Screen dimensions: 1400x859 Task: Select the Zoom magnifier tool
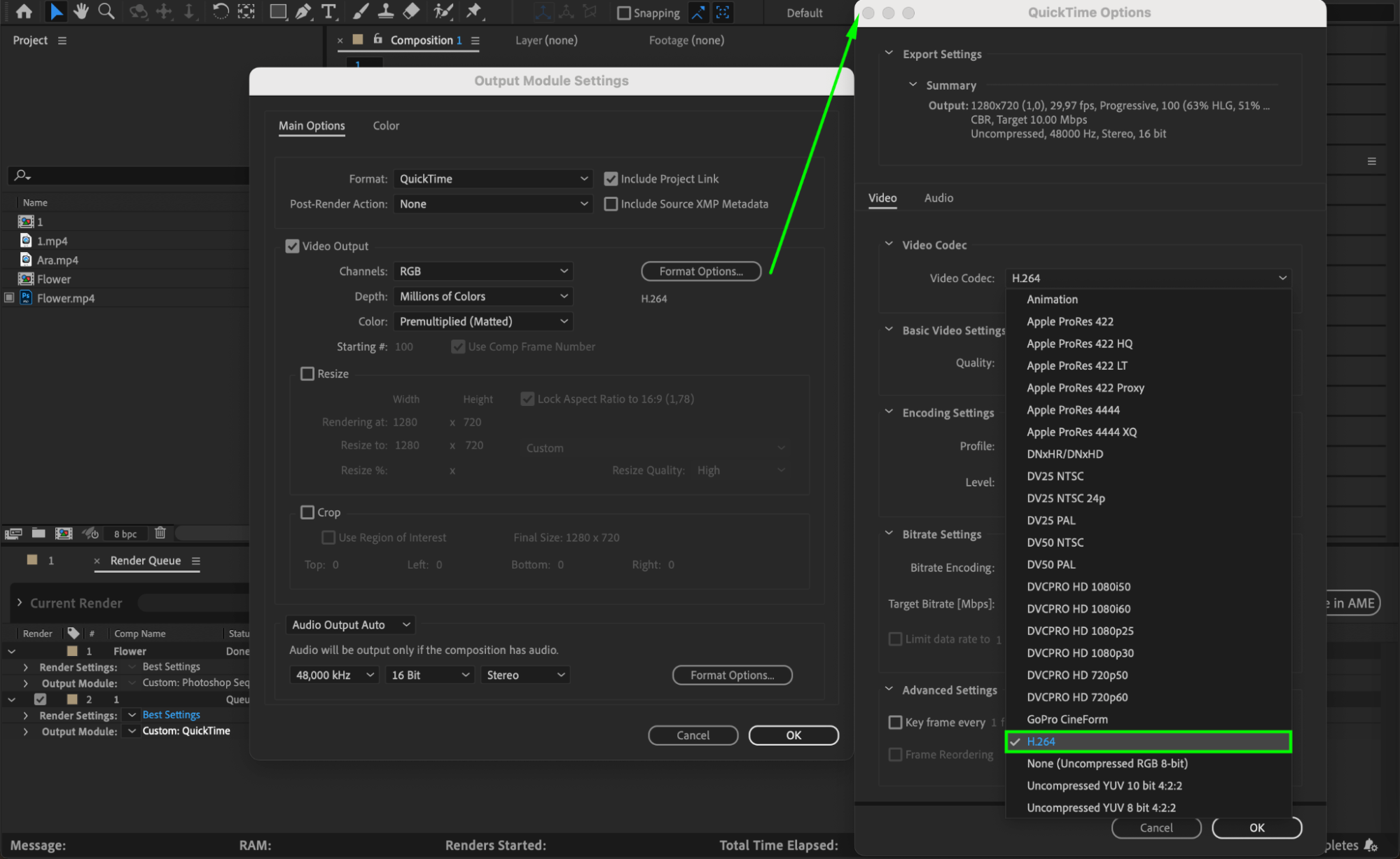pos(106,11)
